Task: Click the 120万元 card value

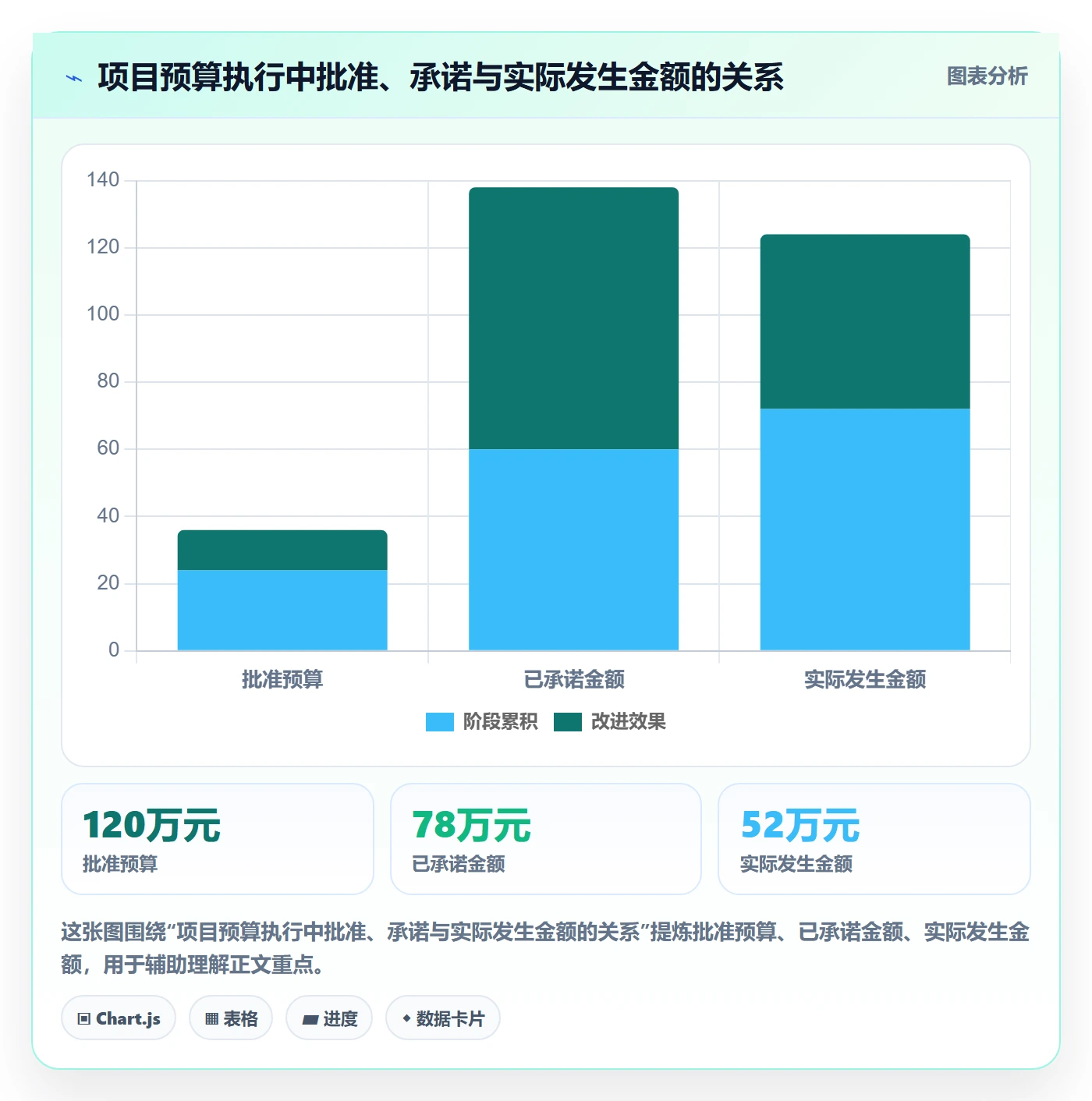Action: [151, 825]
